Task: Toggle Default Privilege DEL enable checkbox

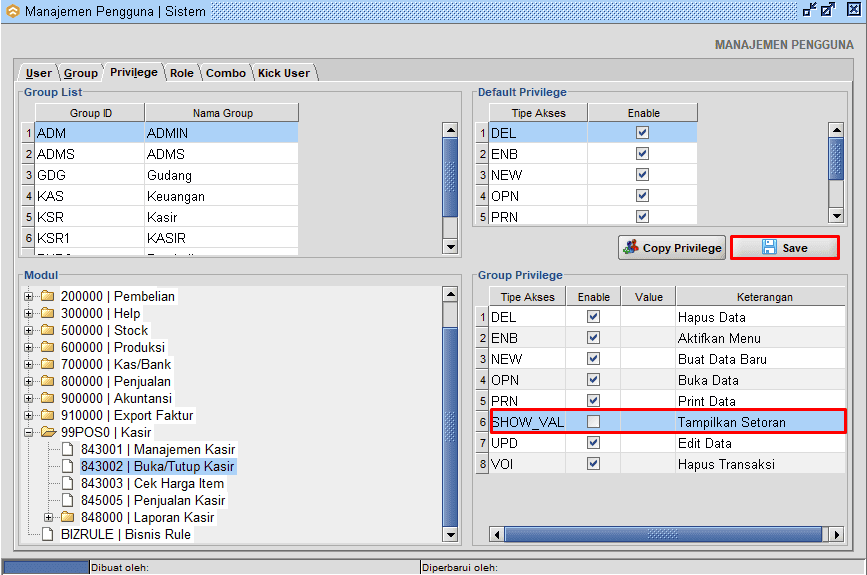Action: click(x=642, y=133)
